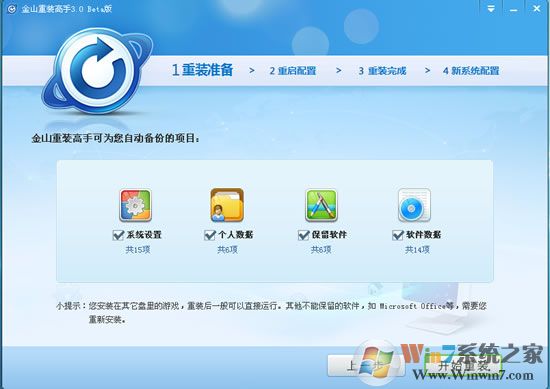Click the 保留软件 tools icon
The width and height of the screenshot is (550, 389).
[321, 205]
